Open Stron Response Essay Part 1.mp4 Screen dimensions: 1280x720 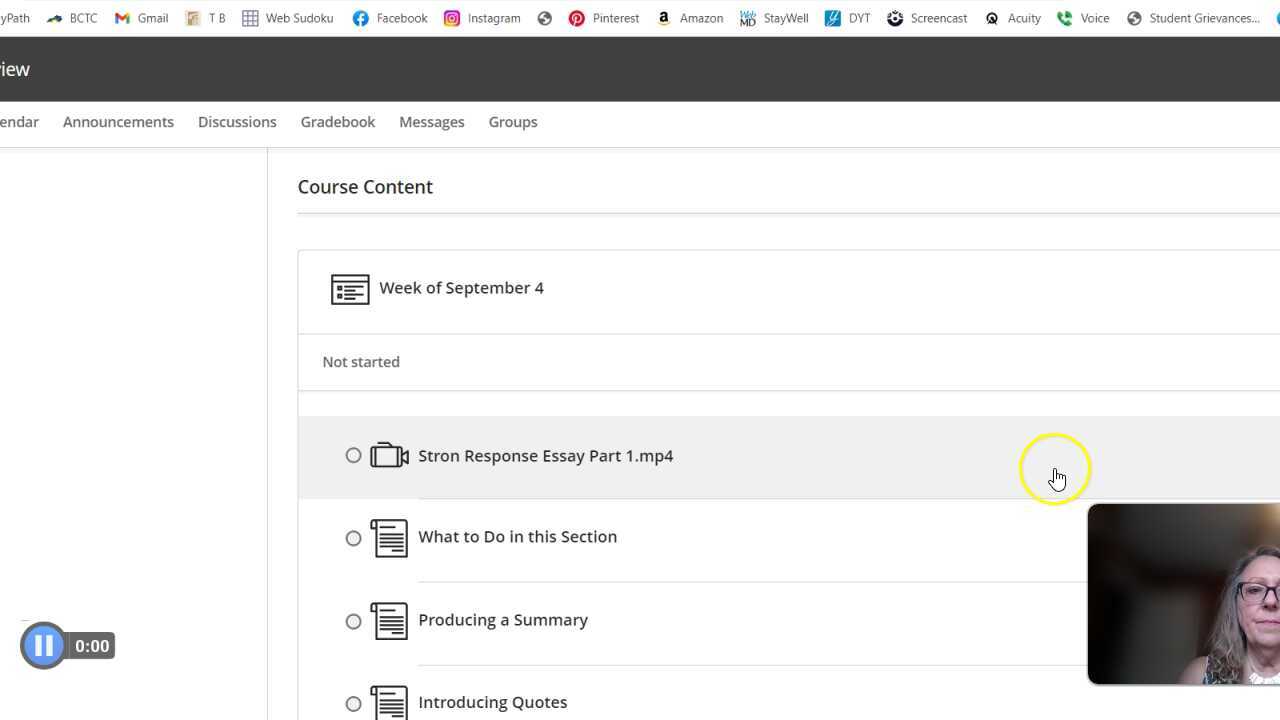tap(545, 456)
